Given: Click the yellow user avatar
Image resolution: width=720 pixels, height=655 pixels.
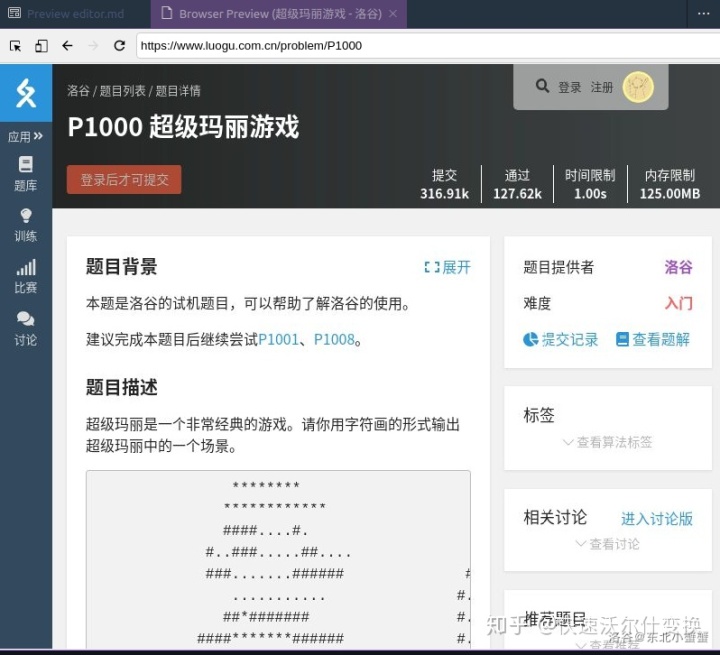Looking at the screenshot, I should [x=638, y=87].
